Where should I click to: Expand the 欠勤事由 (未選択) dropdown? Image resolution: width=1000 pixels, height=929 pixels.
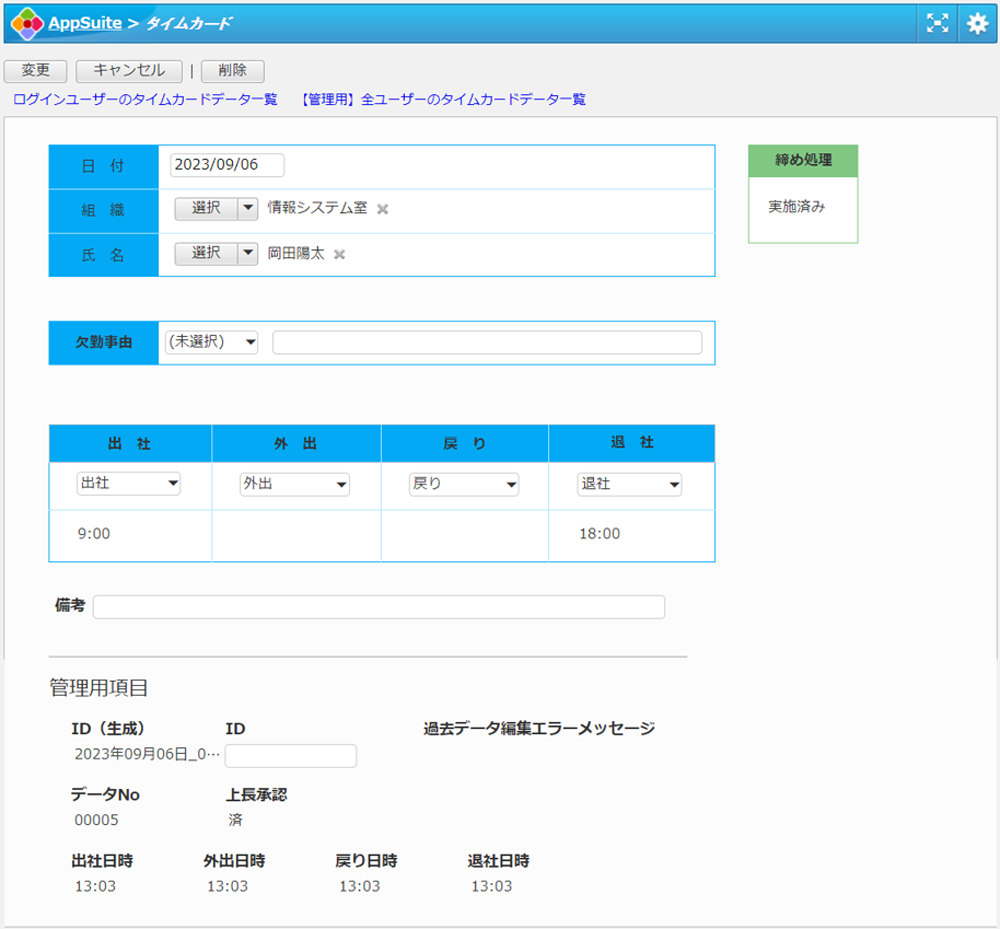[x=211, y=342]
